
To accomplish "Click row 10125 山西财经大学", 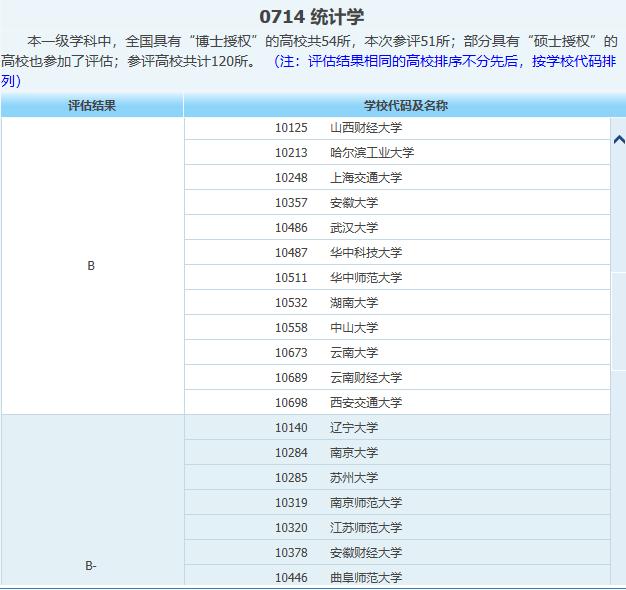I will (397, 128).
